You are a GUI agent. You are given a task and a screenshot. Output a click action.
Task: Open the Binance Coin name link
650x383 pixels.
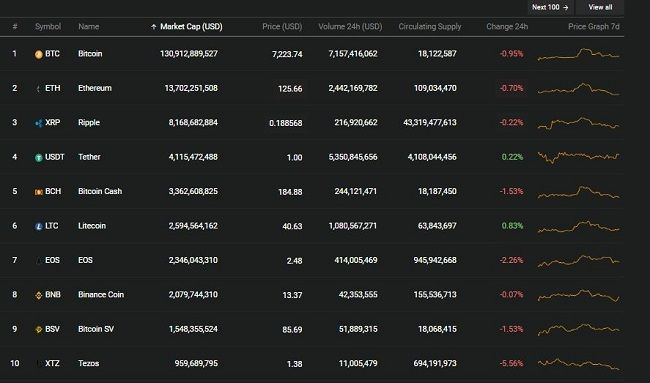pyautogui.click(x=101, y=294)
